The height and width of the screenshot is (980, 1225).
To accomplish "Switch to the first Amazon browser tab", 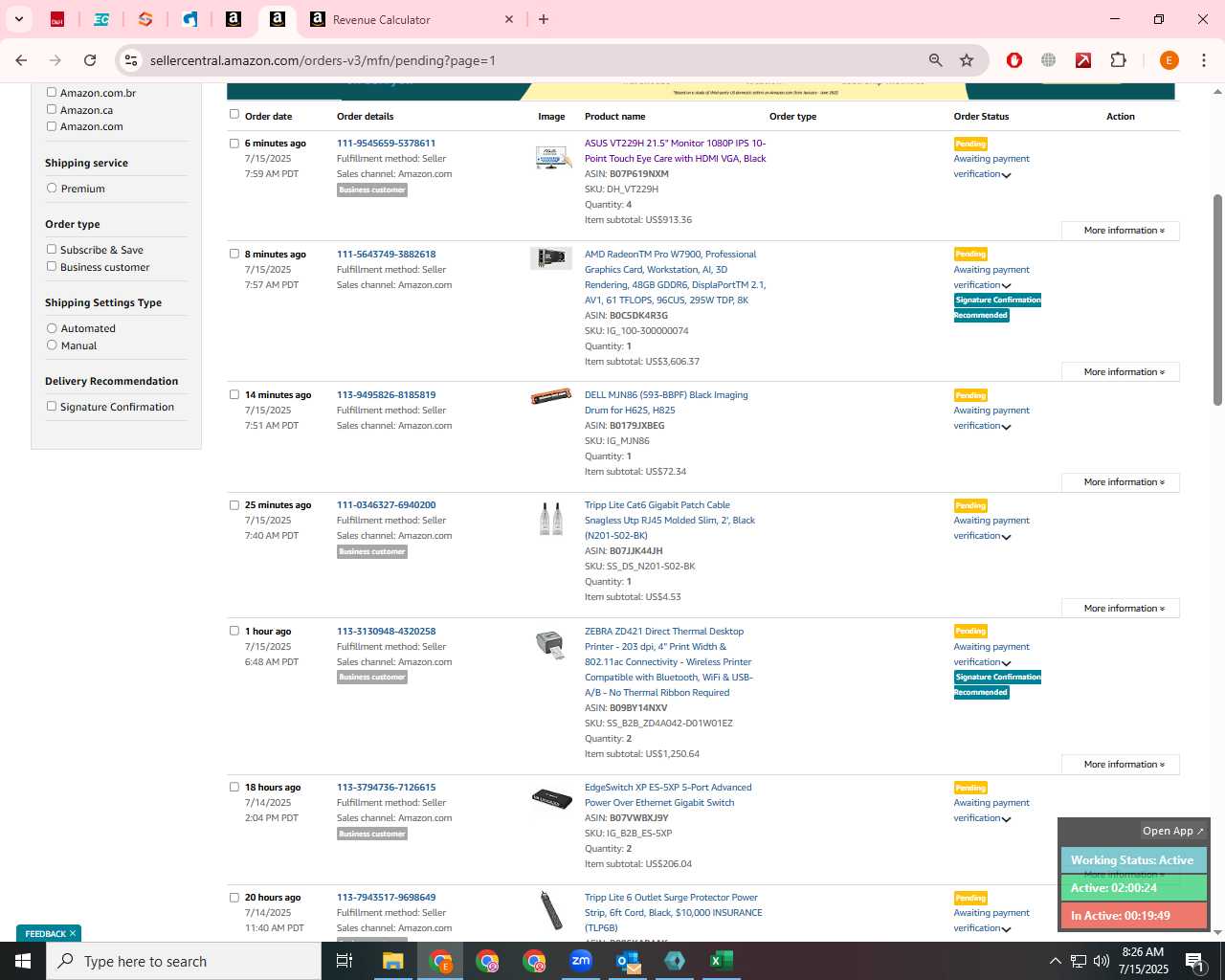I will tap(234, 19).
